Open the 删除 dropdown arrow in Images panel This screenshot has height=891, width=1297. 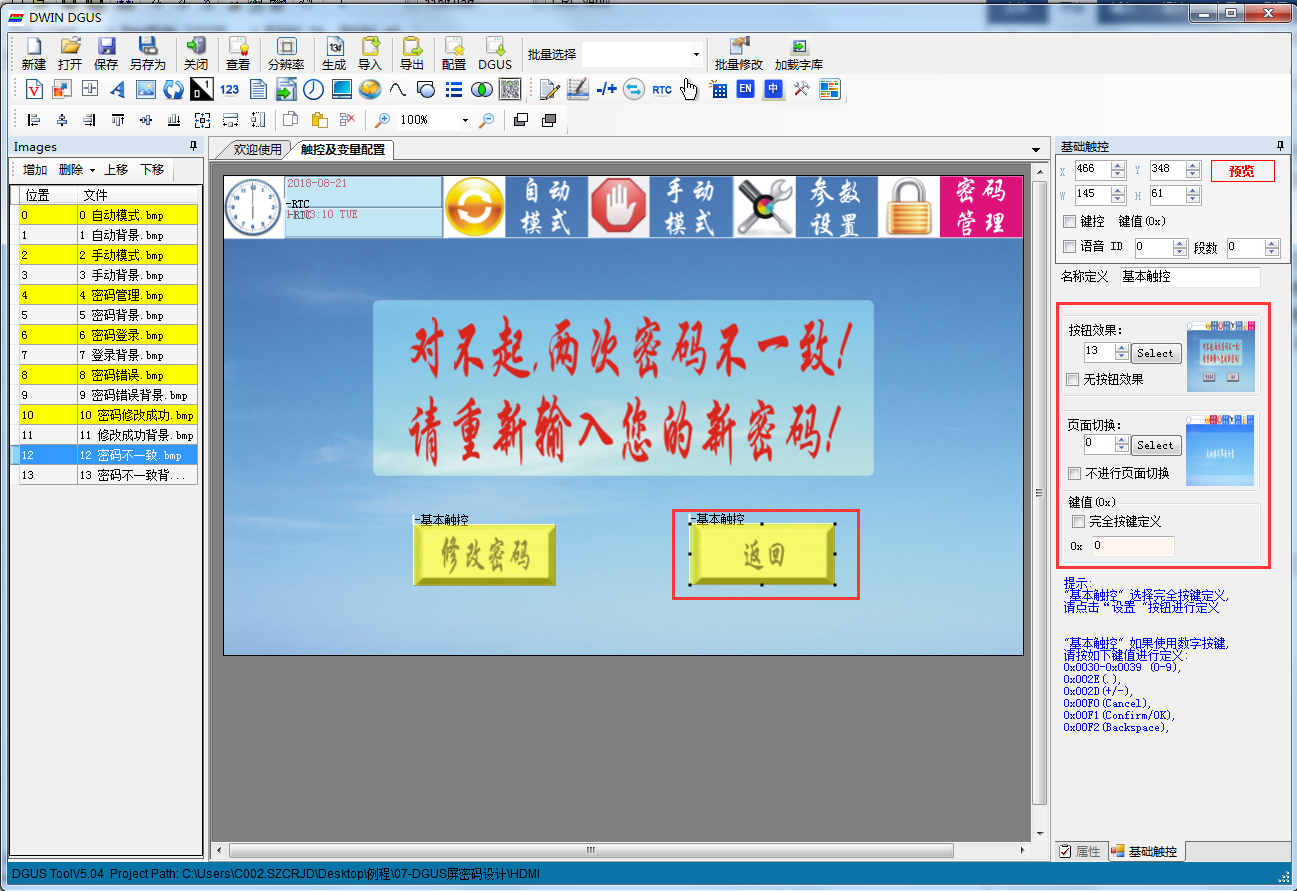(x=92, y=171)
